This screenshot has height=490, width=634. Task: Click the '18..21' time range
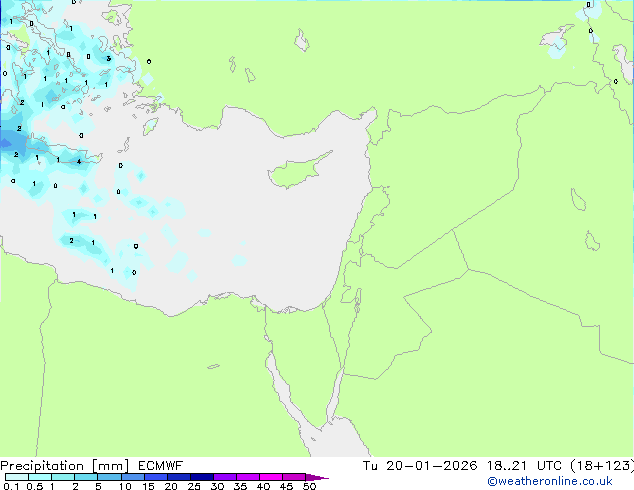507,466
